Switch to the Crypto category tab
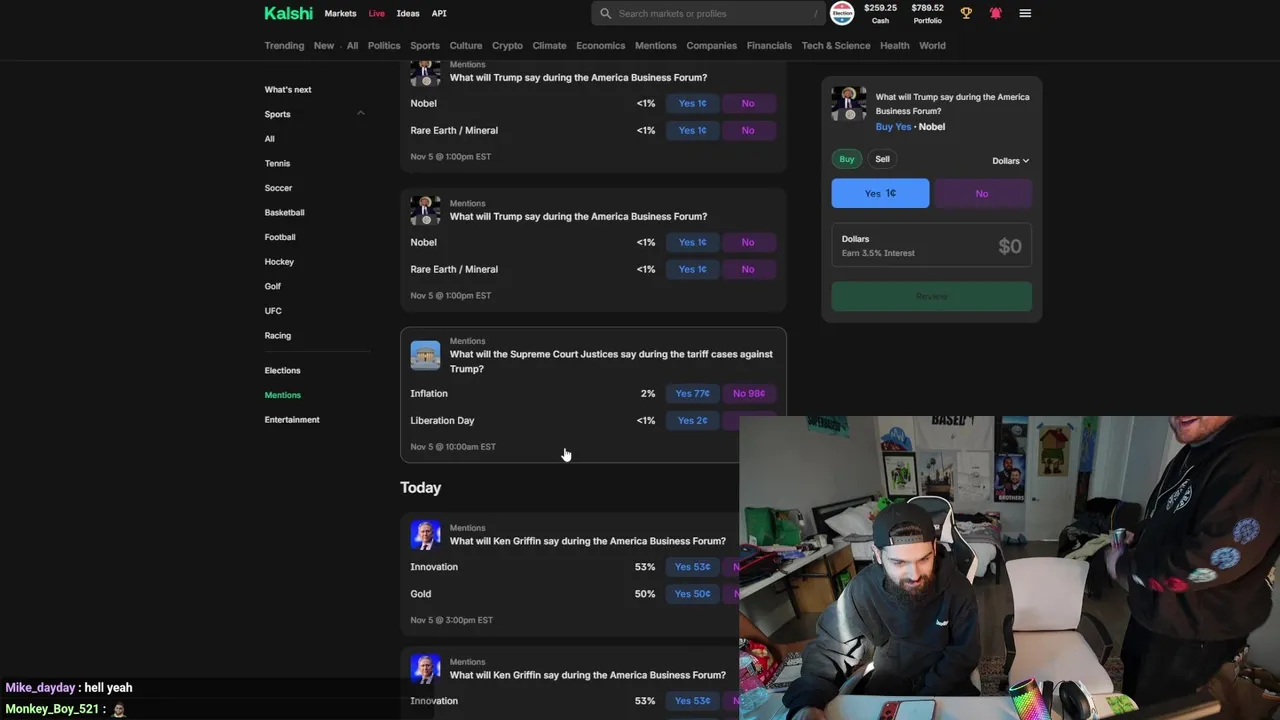The height and width of the screenshot is (720, 1280). [507, 45]
